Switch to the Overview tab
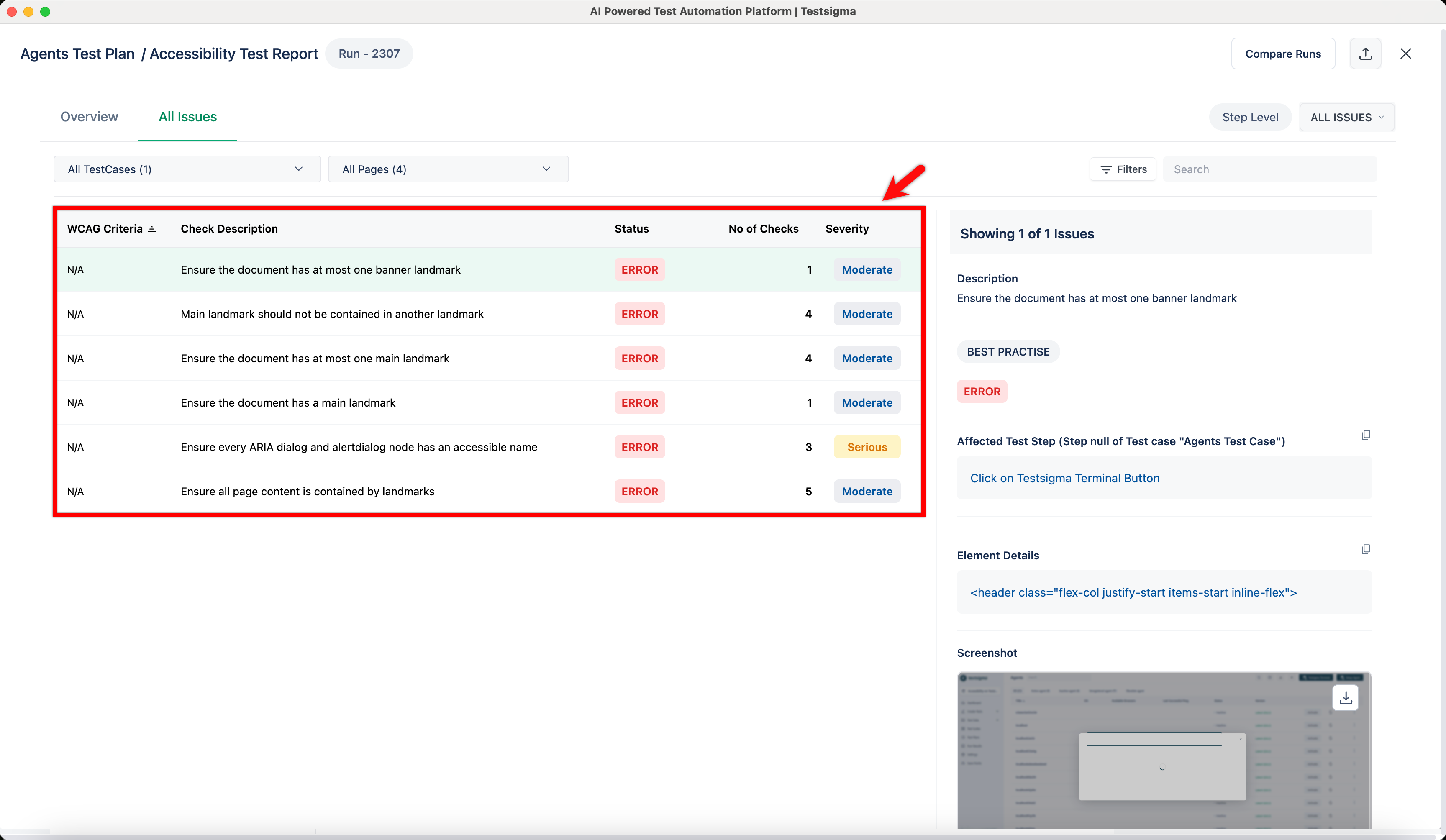This screenshot has height=840, width=1446. (89, 116)
